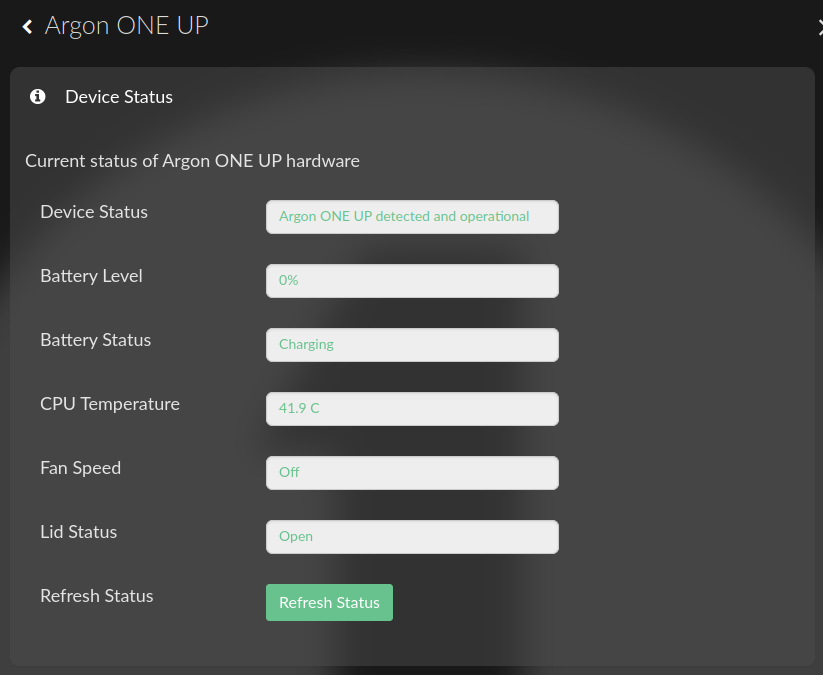Click the Lid Status label
The height and width of the screenshot is (675, 823).
pos(78,532)
